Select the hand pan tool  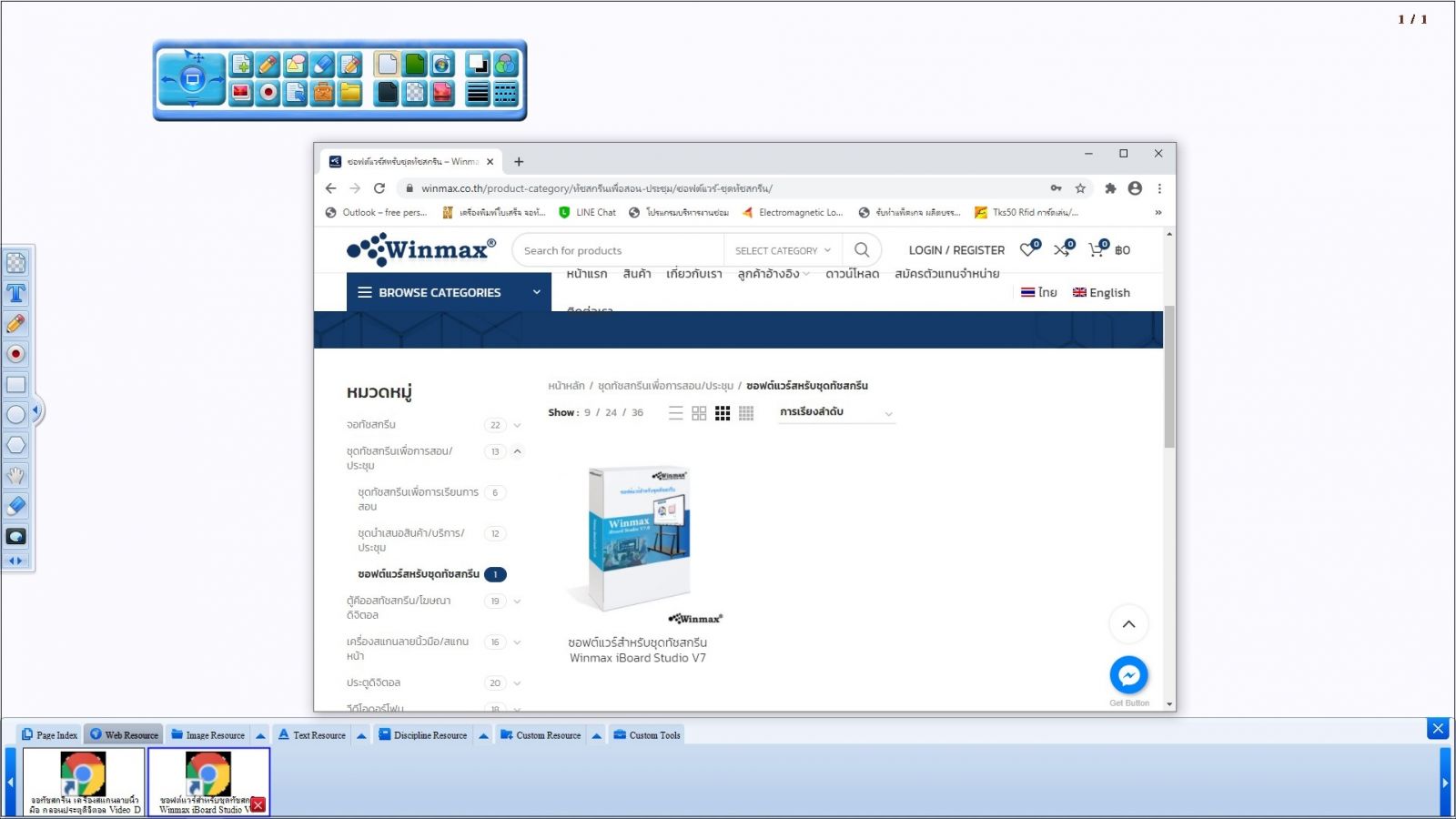point(16,475)
